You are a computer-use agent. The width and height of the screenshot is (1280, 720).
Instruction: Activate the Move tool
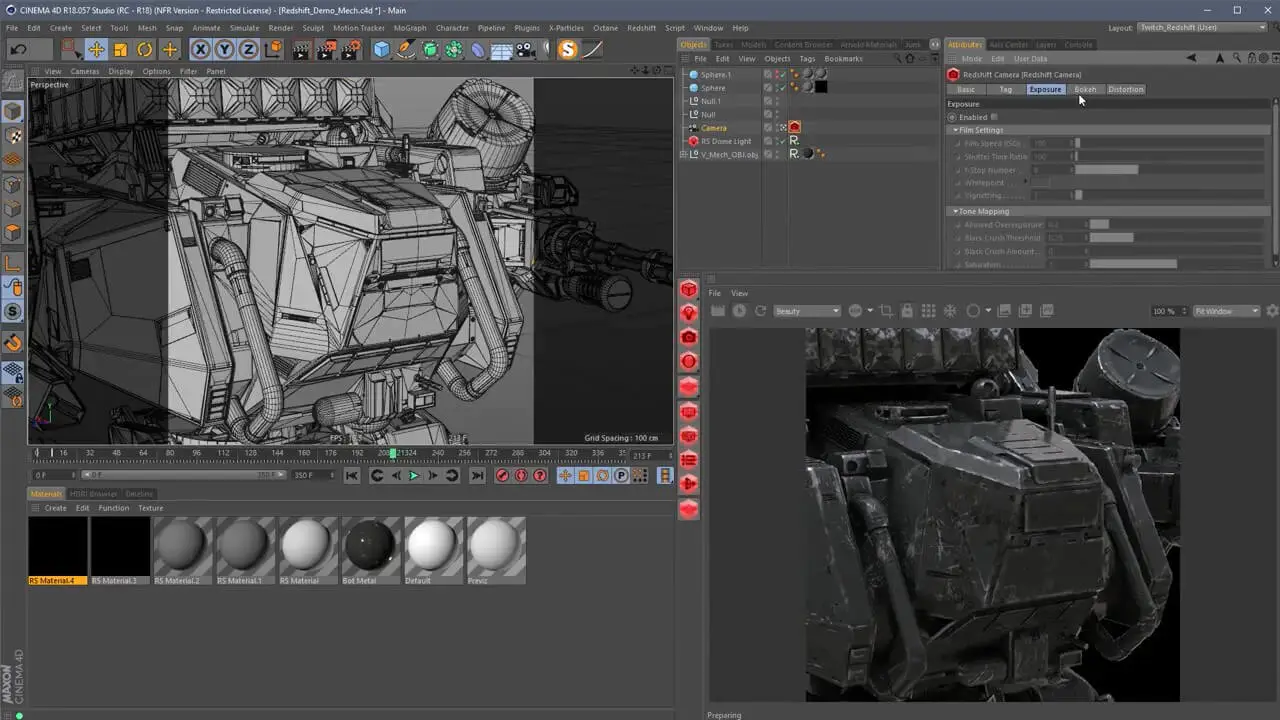click(x=96, y=49)
